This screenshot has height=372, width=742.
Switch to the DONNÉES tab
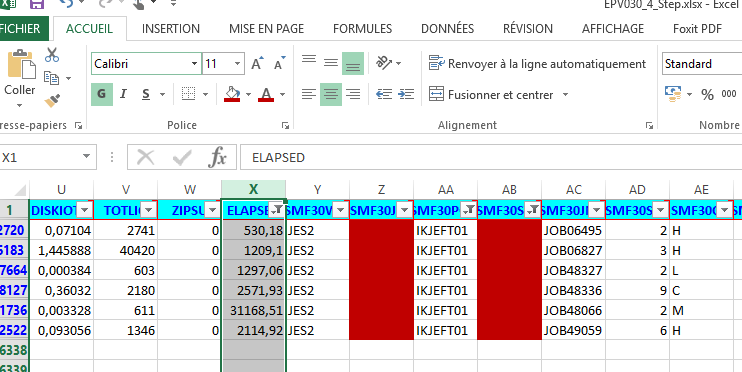click(x=448, y=29)
